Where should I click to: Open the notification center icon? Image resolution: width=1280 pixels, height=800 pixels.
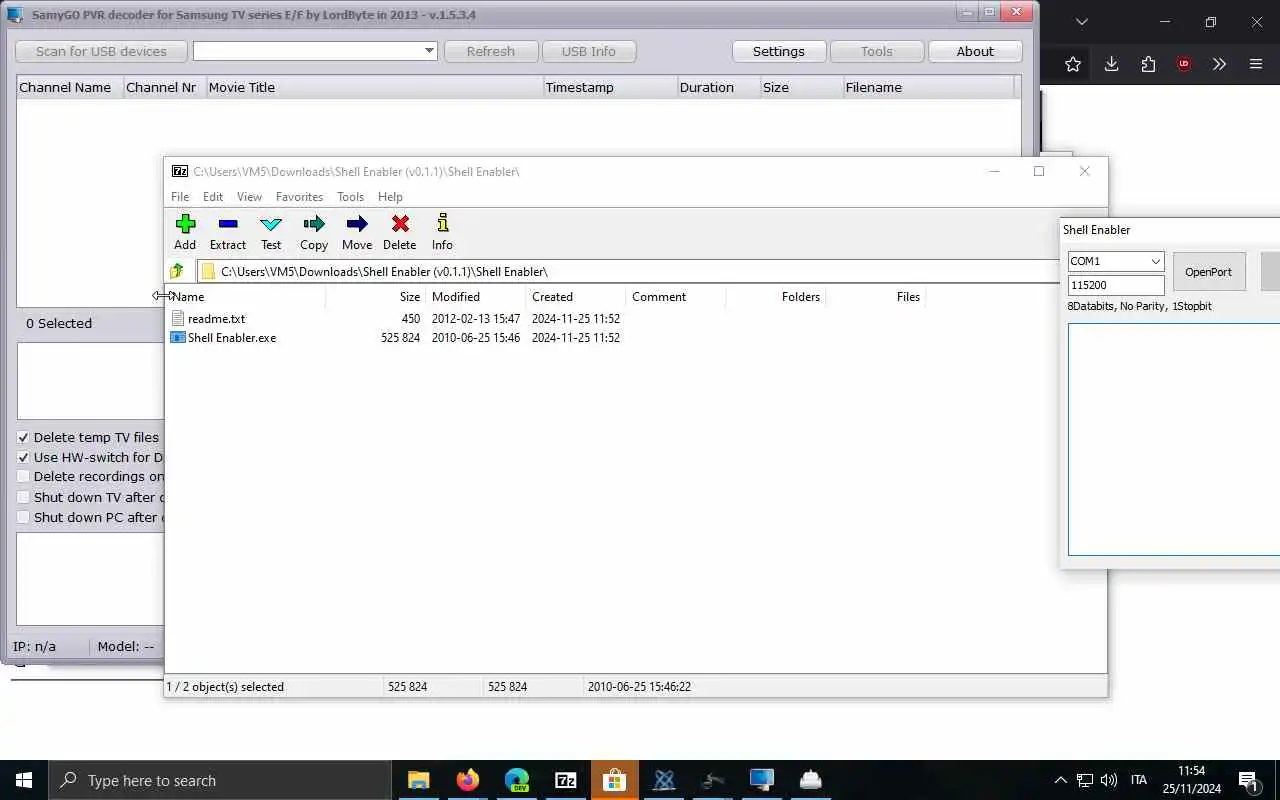(1248, 781)
